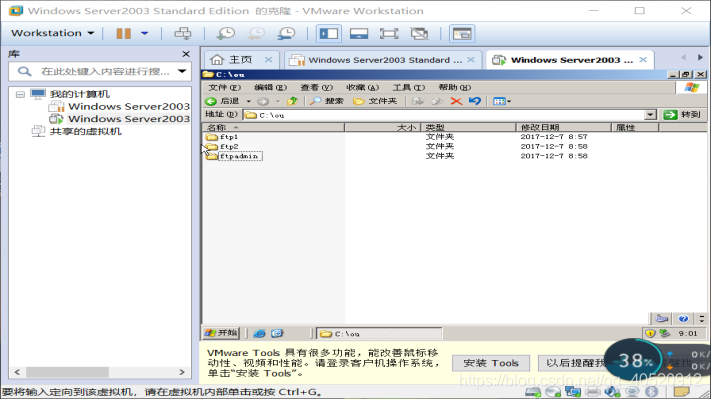Open the 开始 start menu in guest
Screen dimensions: 712x399
tap(221, 333)
